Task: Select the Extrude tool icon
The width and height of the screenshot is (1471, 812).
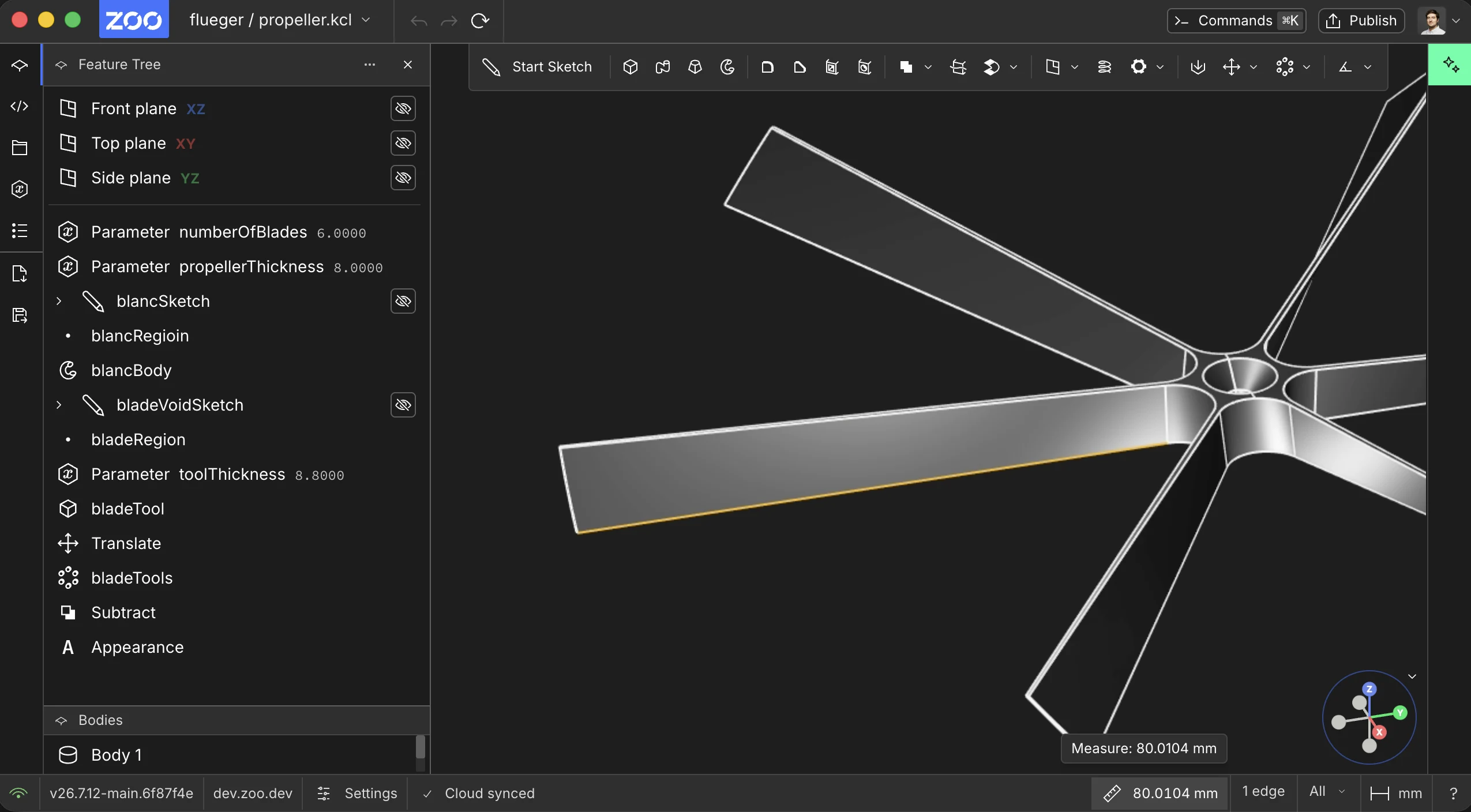Action: pos(631,67)
